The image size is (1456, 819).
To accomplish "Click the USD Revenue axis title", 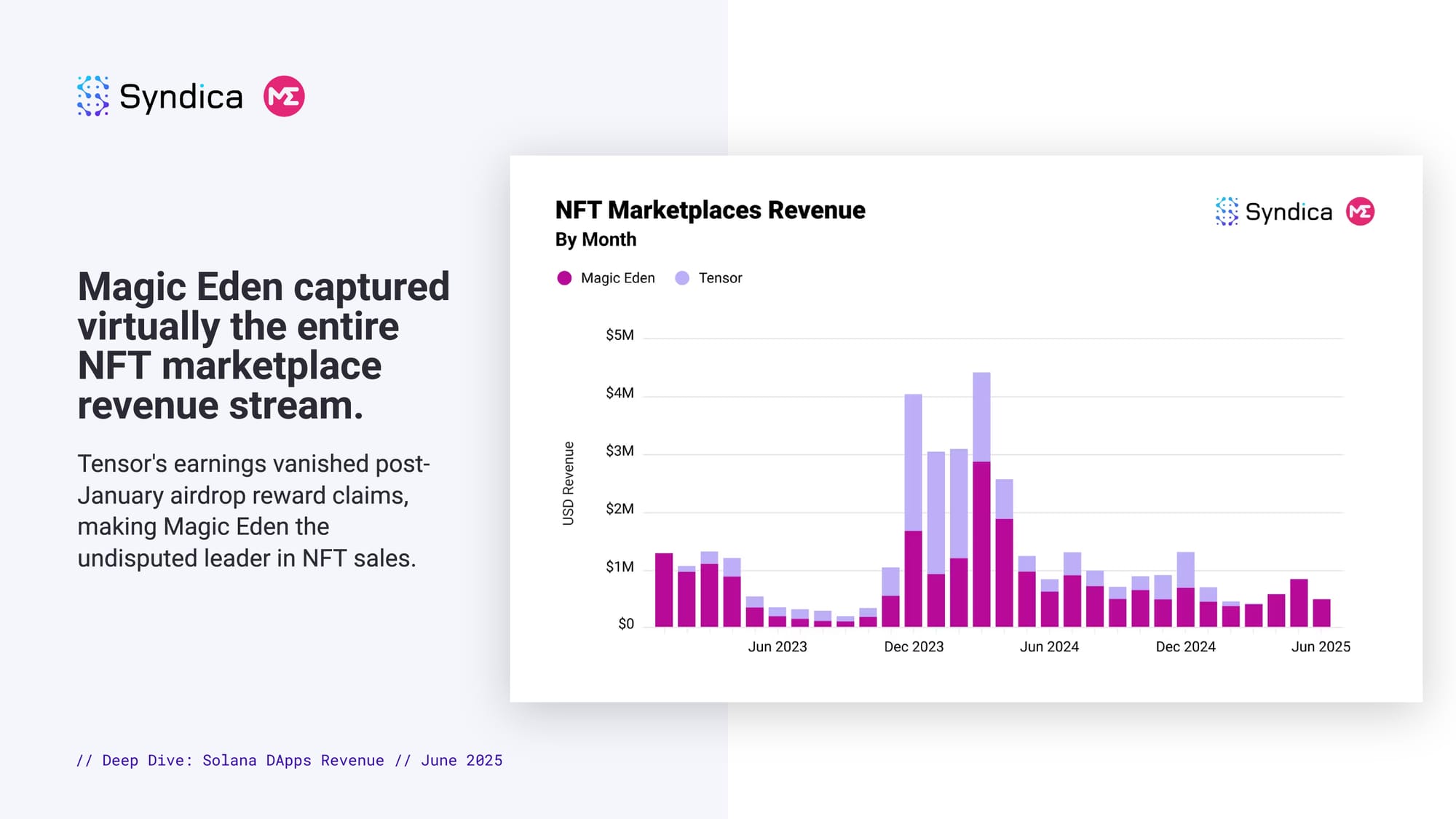I will 569,483.
